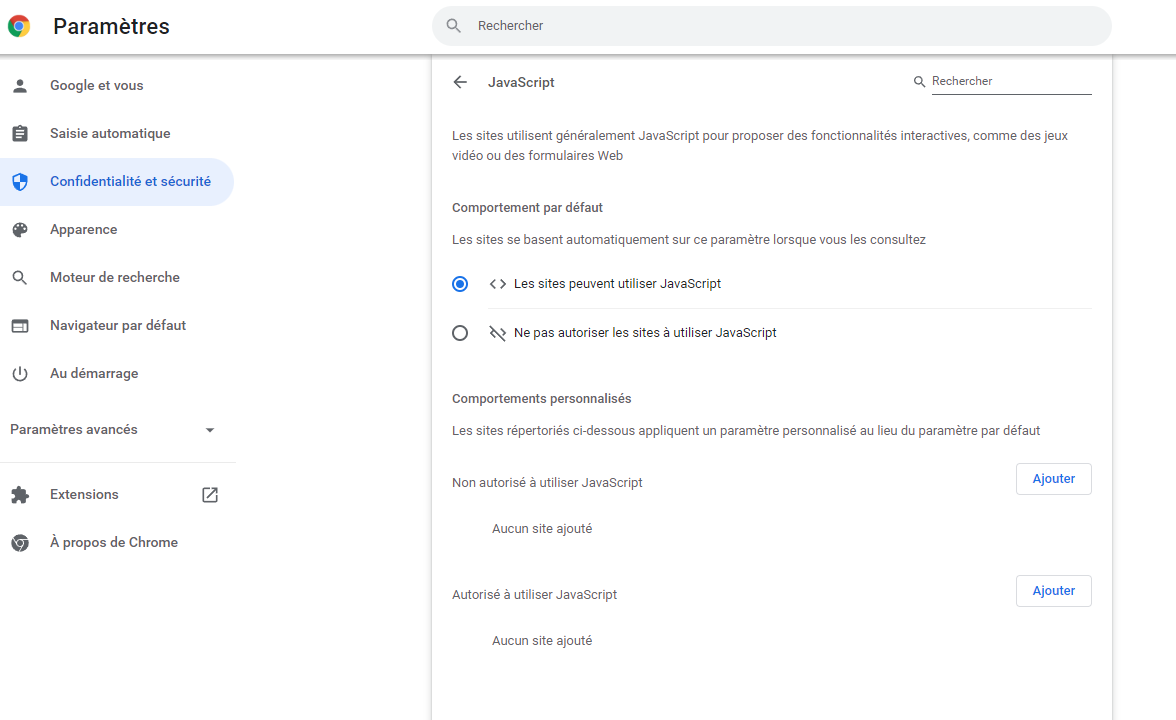
Task: Click the Paramètres page title
Action: [112, 26]
